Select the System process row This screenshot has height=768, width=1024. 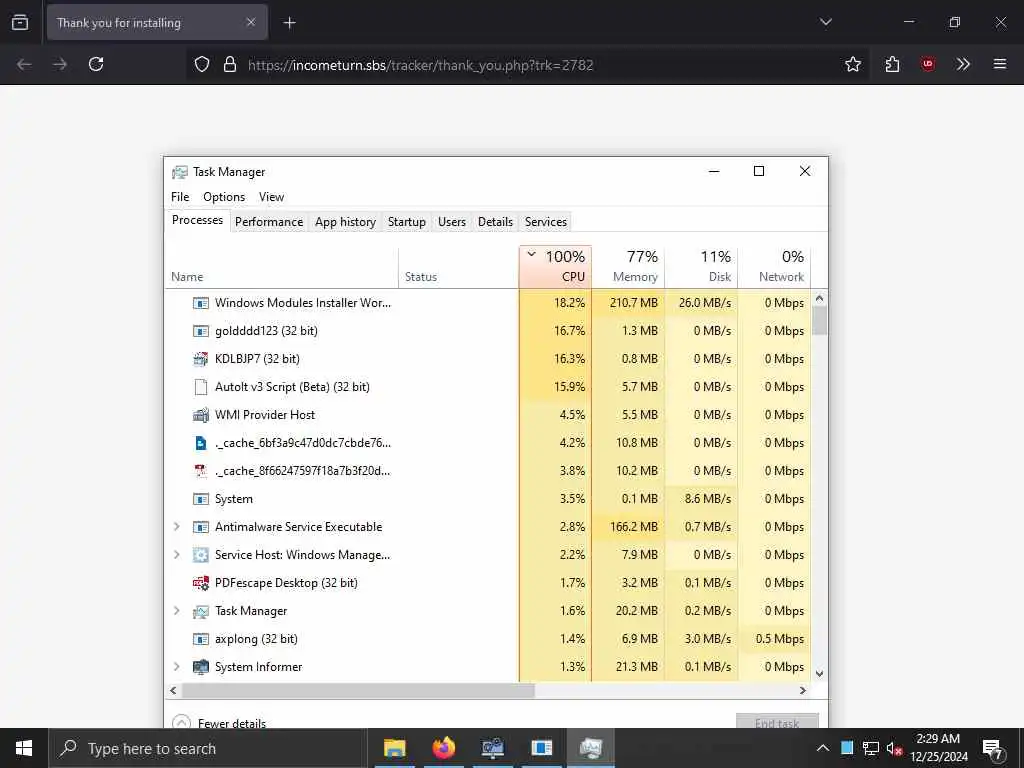[x=487, y=499]
